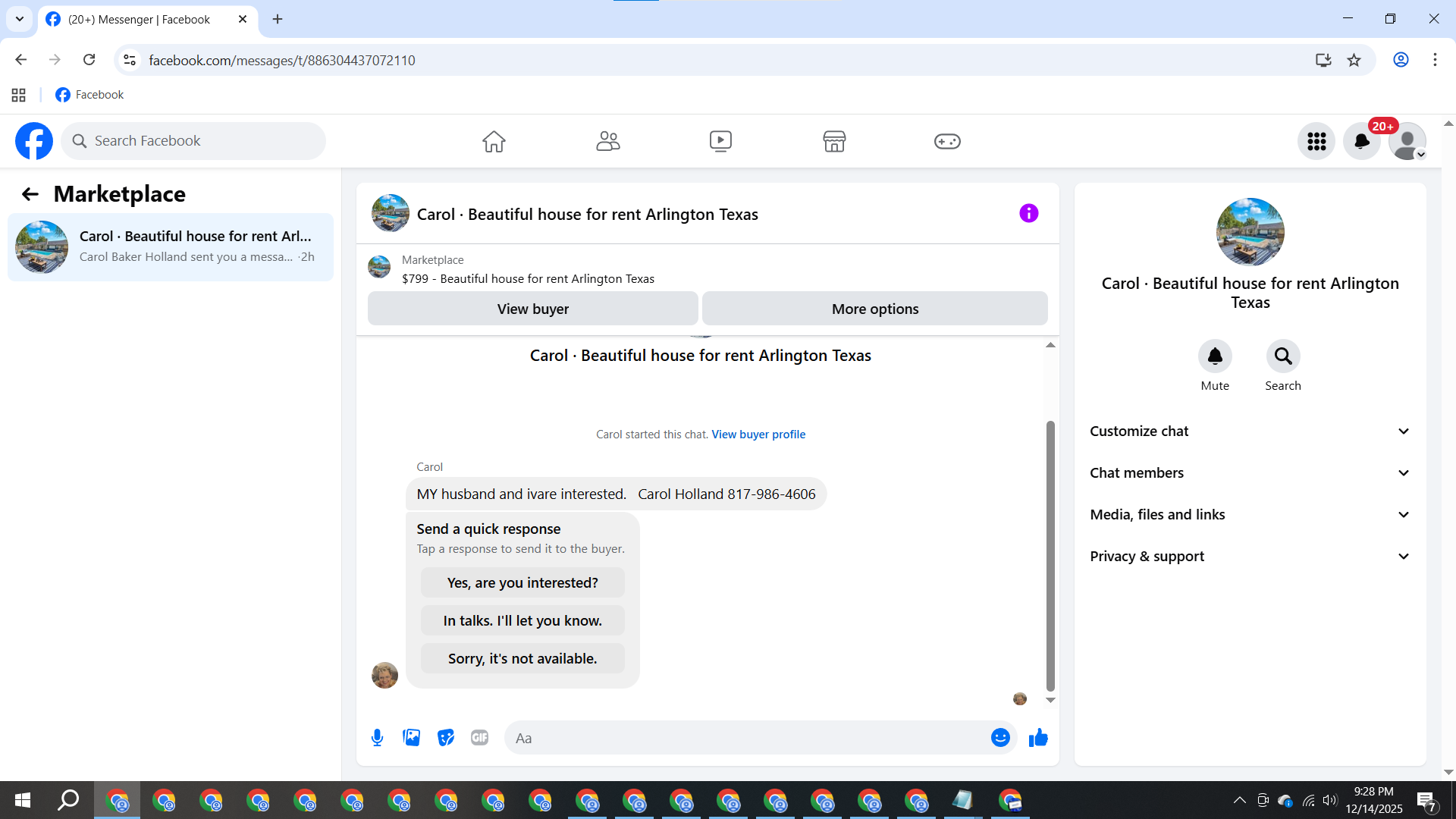Open the Friends tab
This screenshot has height=819, width=1456.
(x=607, y=141)
